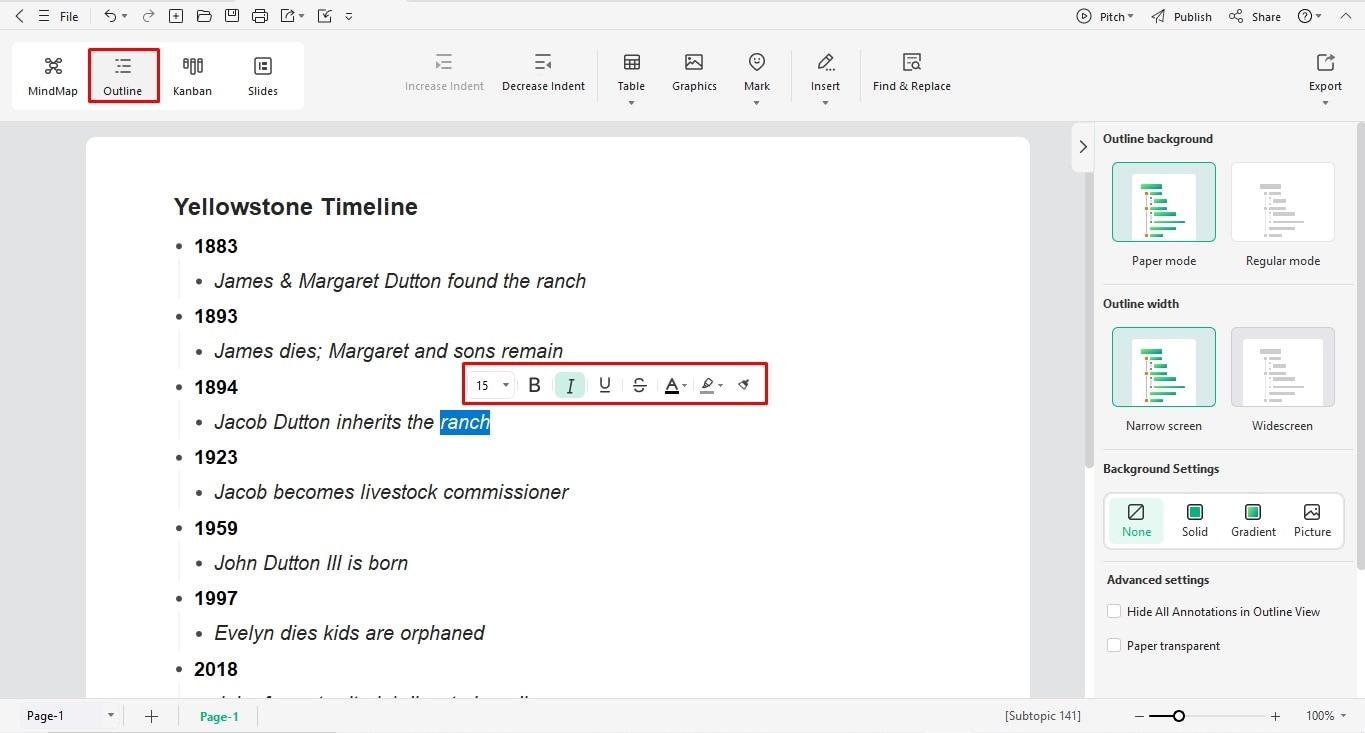Viewport: 1365px width, 733px height.
Task: Select None background setting
Action: pyautogui.click(x=1136, y=521)
